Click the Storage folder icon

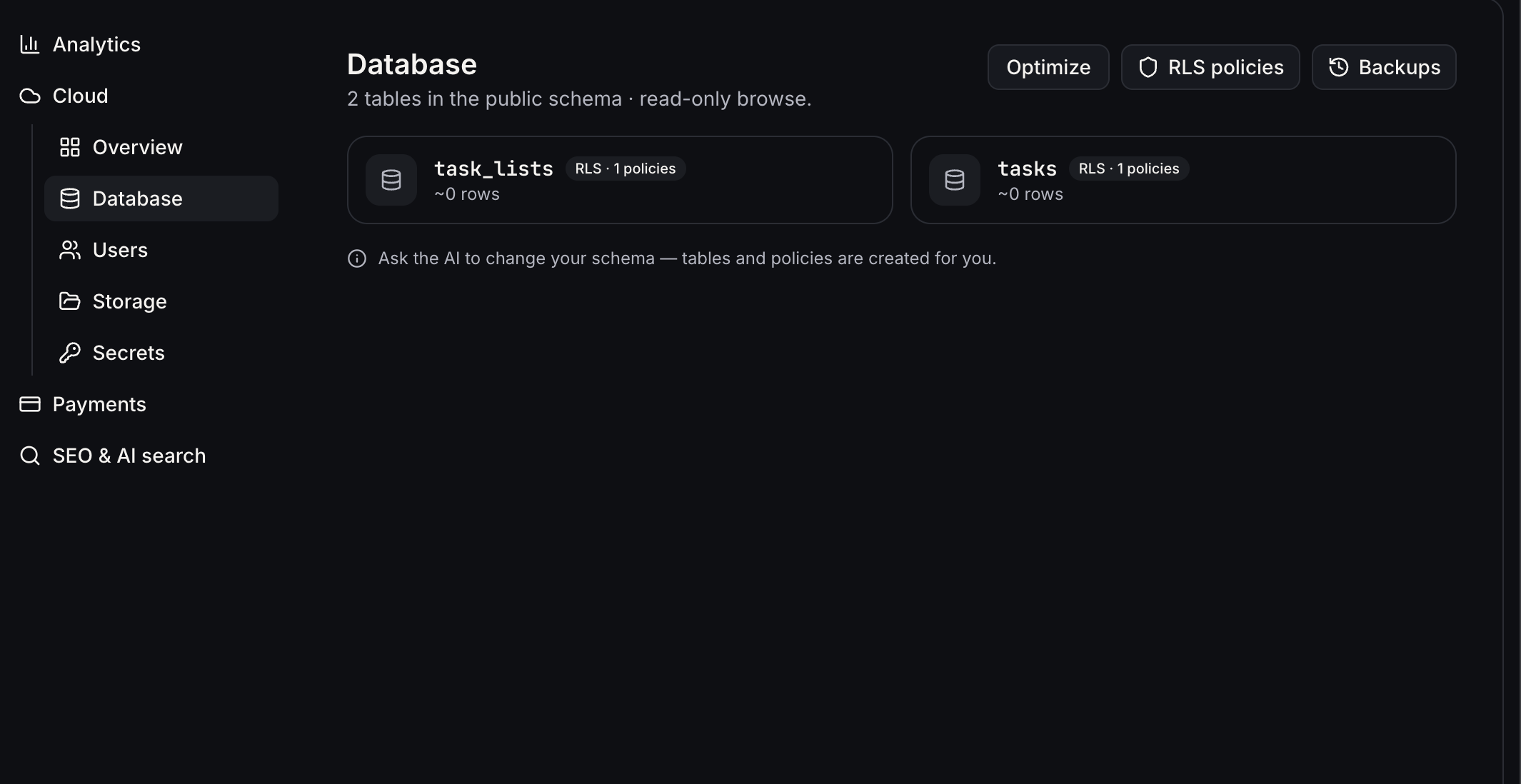[x=69, y=301]
